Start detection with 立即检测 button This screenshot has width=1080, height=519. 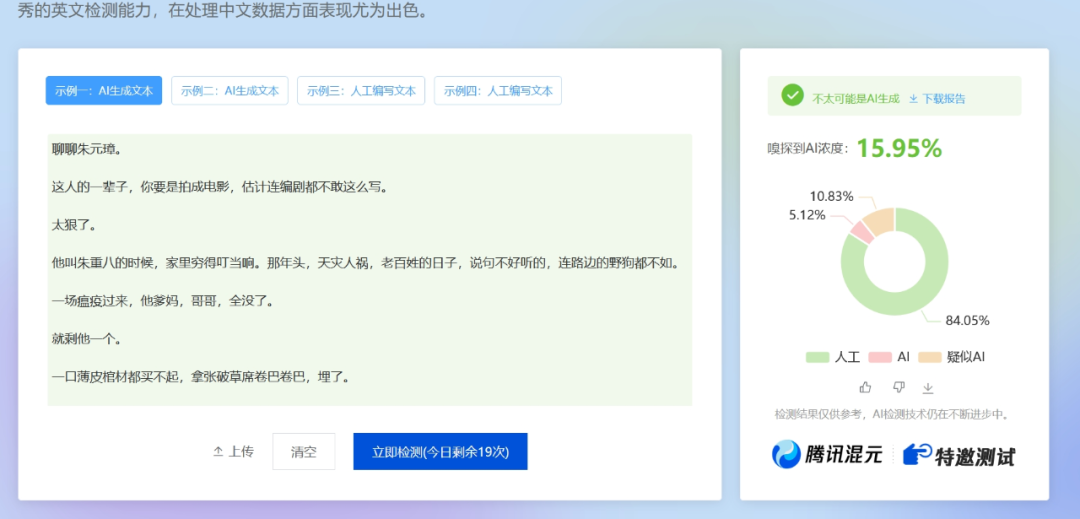click(440, 452)
